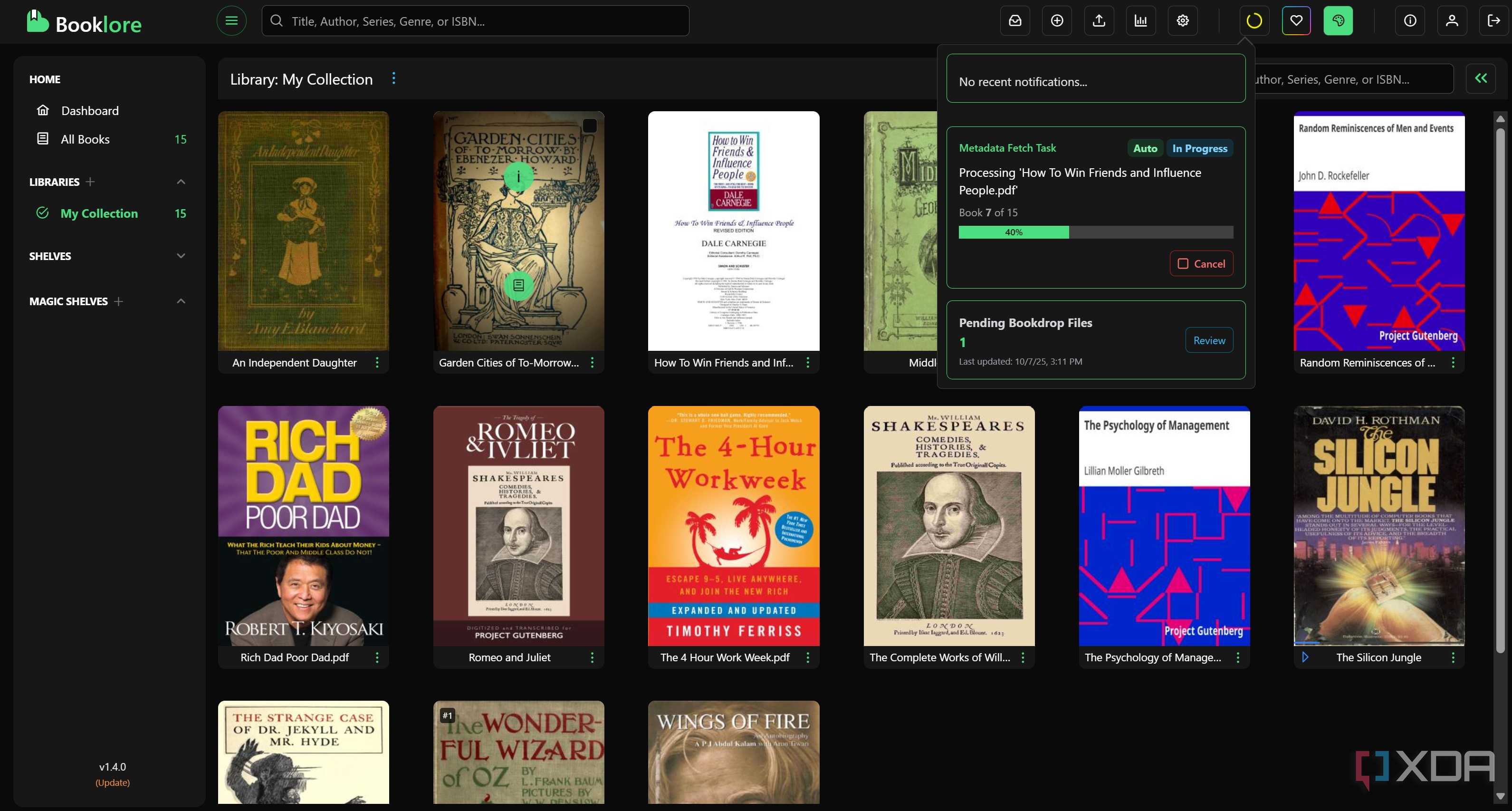Select My Collection in Libraries
This screenshot has width=1512, height=811.
point(99,213)
